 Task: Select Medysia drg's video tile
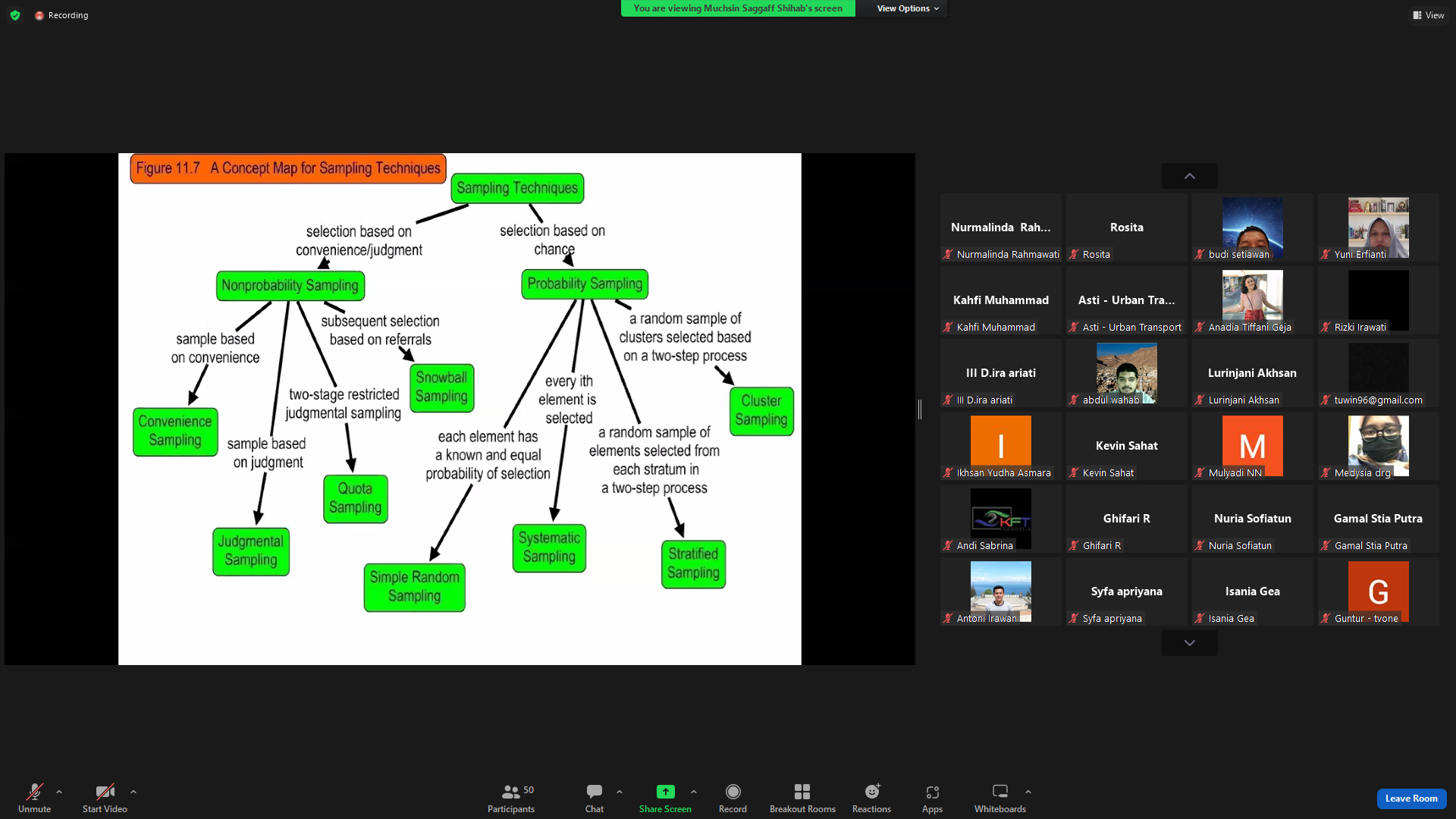click(x=1379, y=446)
